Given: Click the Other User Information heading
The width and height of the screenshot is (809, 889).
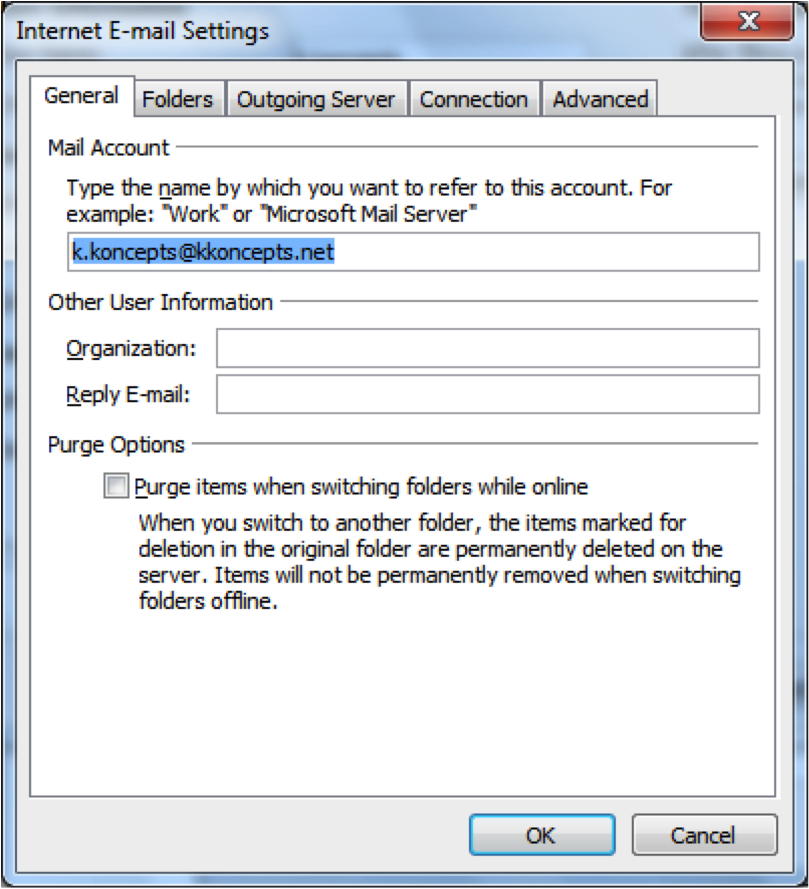Looking at the screenshot, I should coord(160,302).
